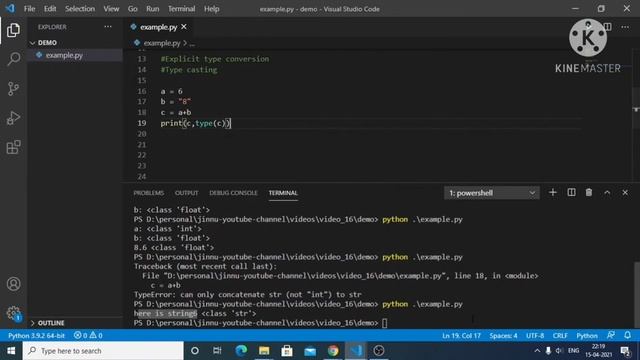Screen dimensions: 640x360
Task: Click line number 16 in gutter
Action: click(142, 91)
